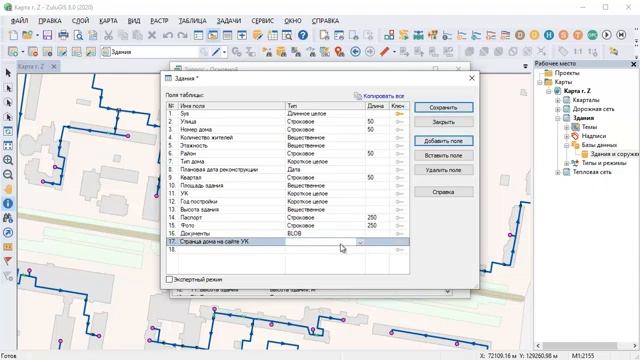Viewport: 640px width, 360px height.
Task: Click the Закрыть button
Action: coord(444,122)
